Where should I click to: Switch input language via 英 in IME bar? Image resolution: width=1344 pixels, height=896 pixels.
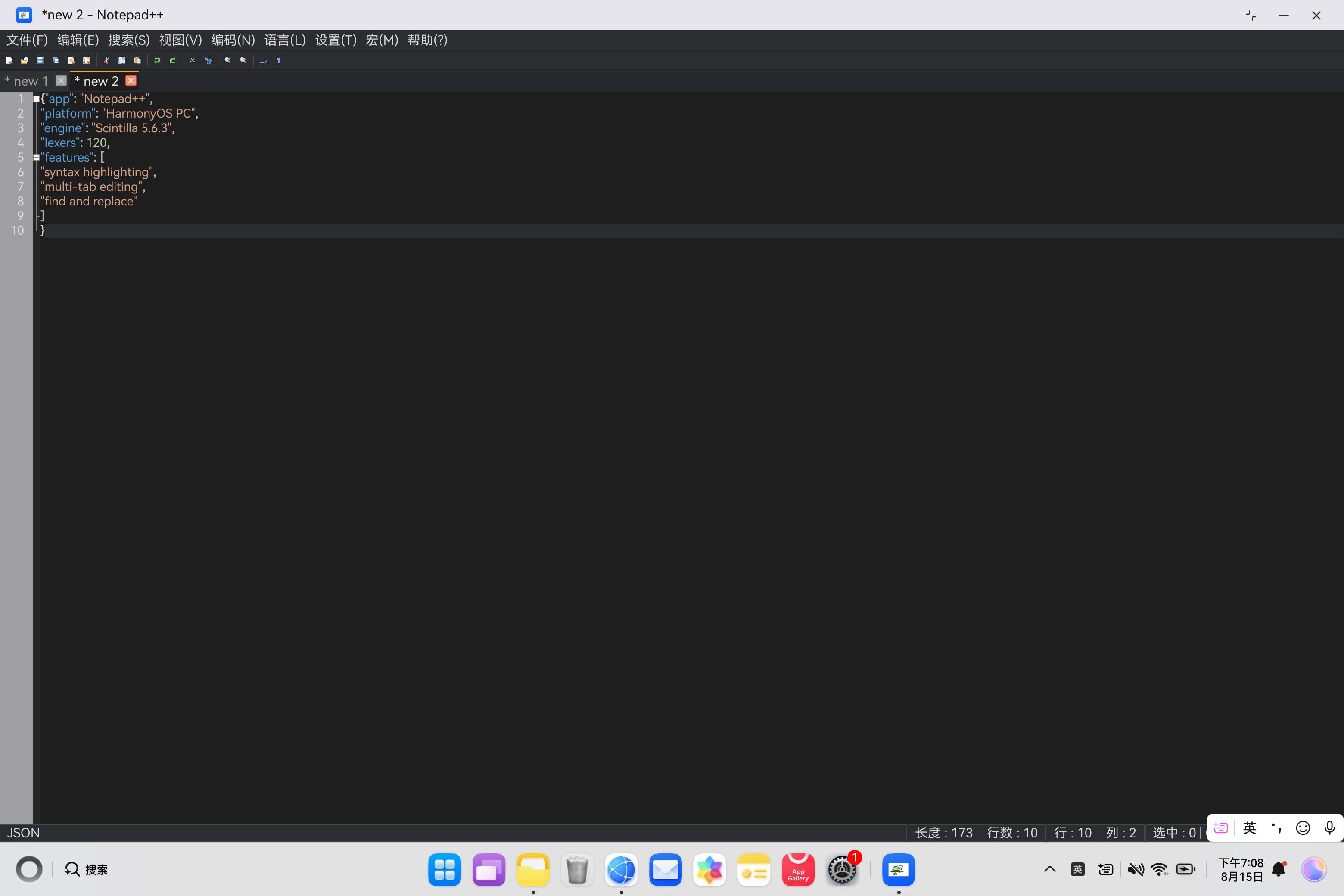[x=1250, y=828]
